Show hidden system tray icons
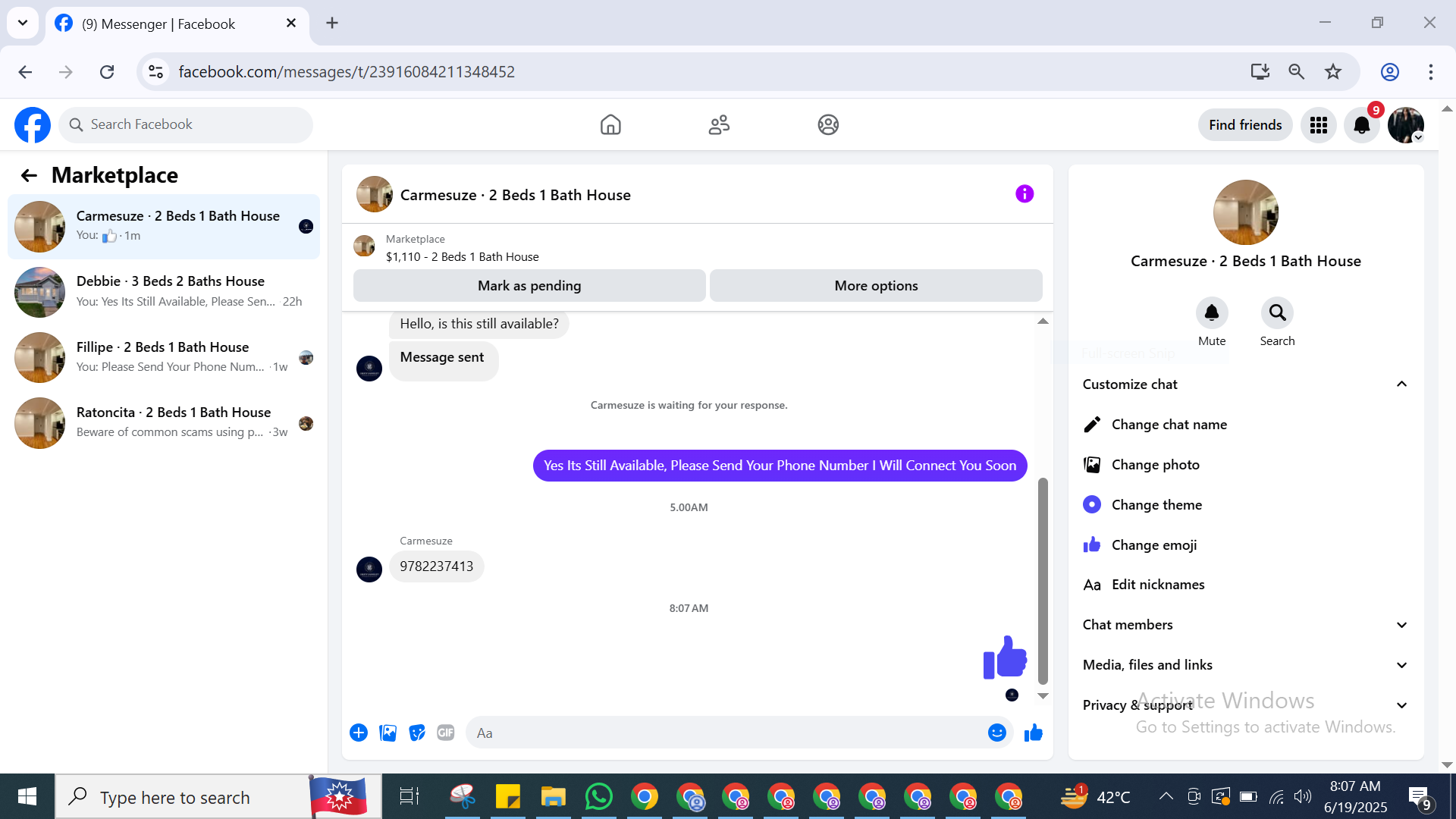 click(x=1166, y=796)
